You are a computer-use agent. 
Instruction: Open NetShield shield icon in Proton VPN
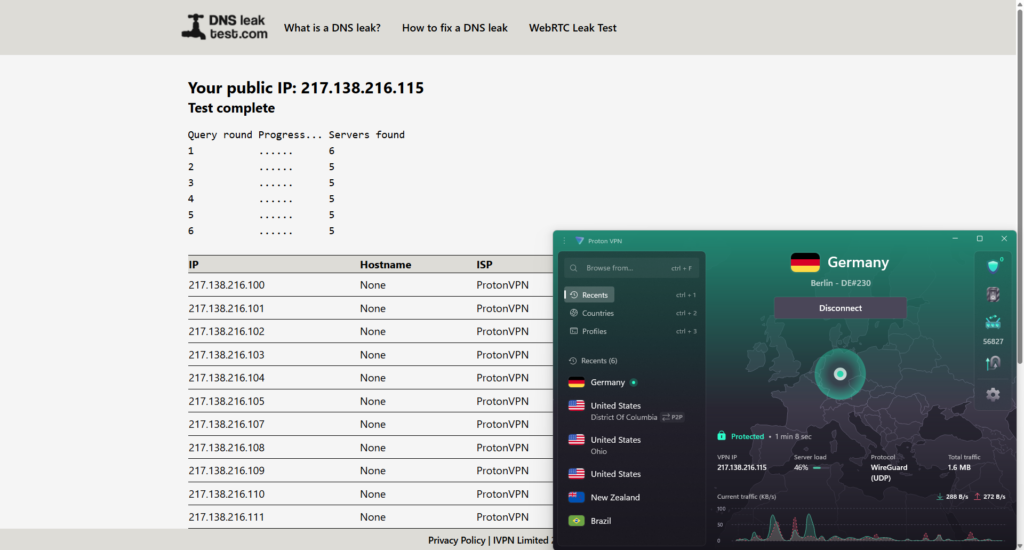point(993,265)
